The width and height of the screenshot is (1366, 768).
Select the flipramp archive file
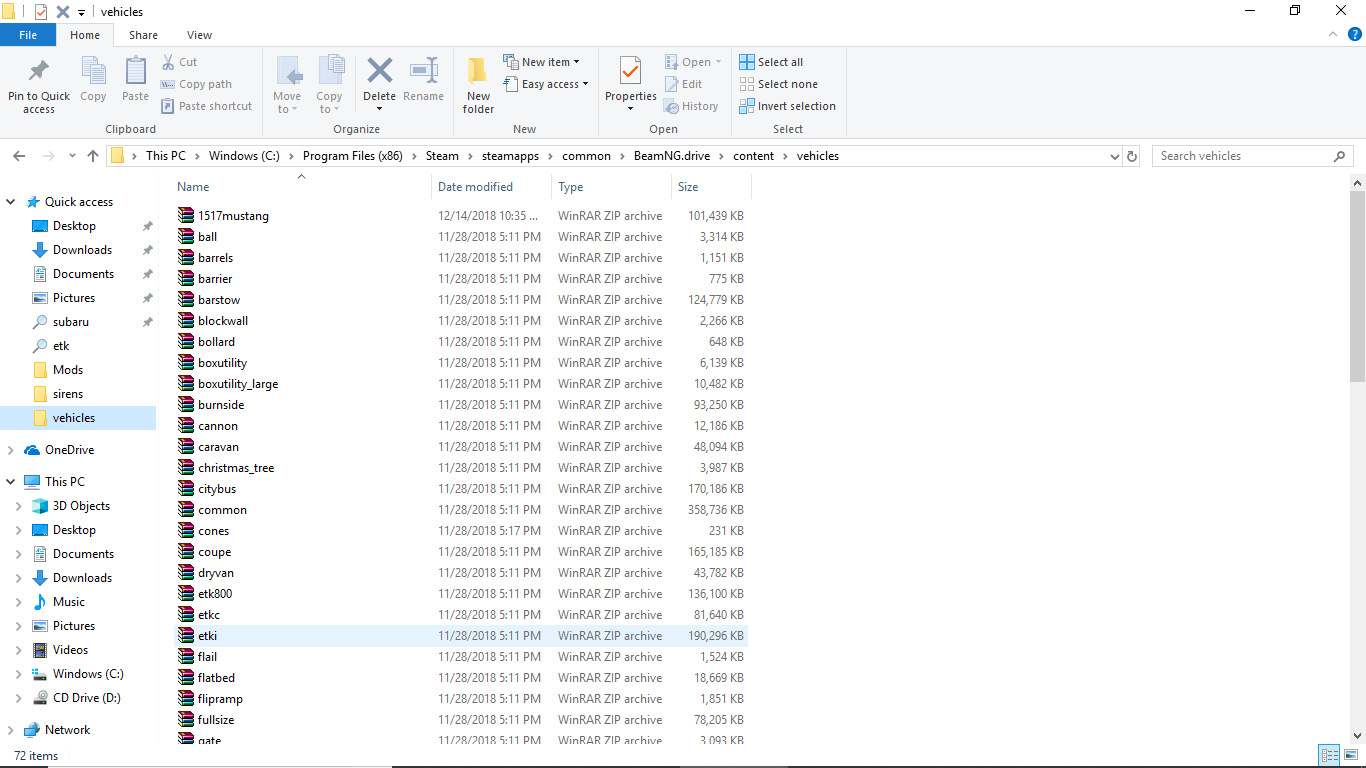[x=462, y=699]
